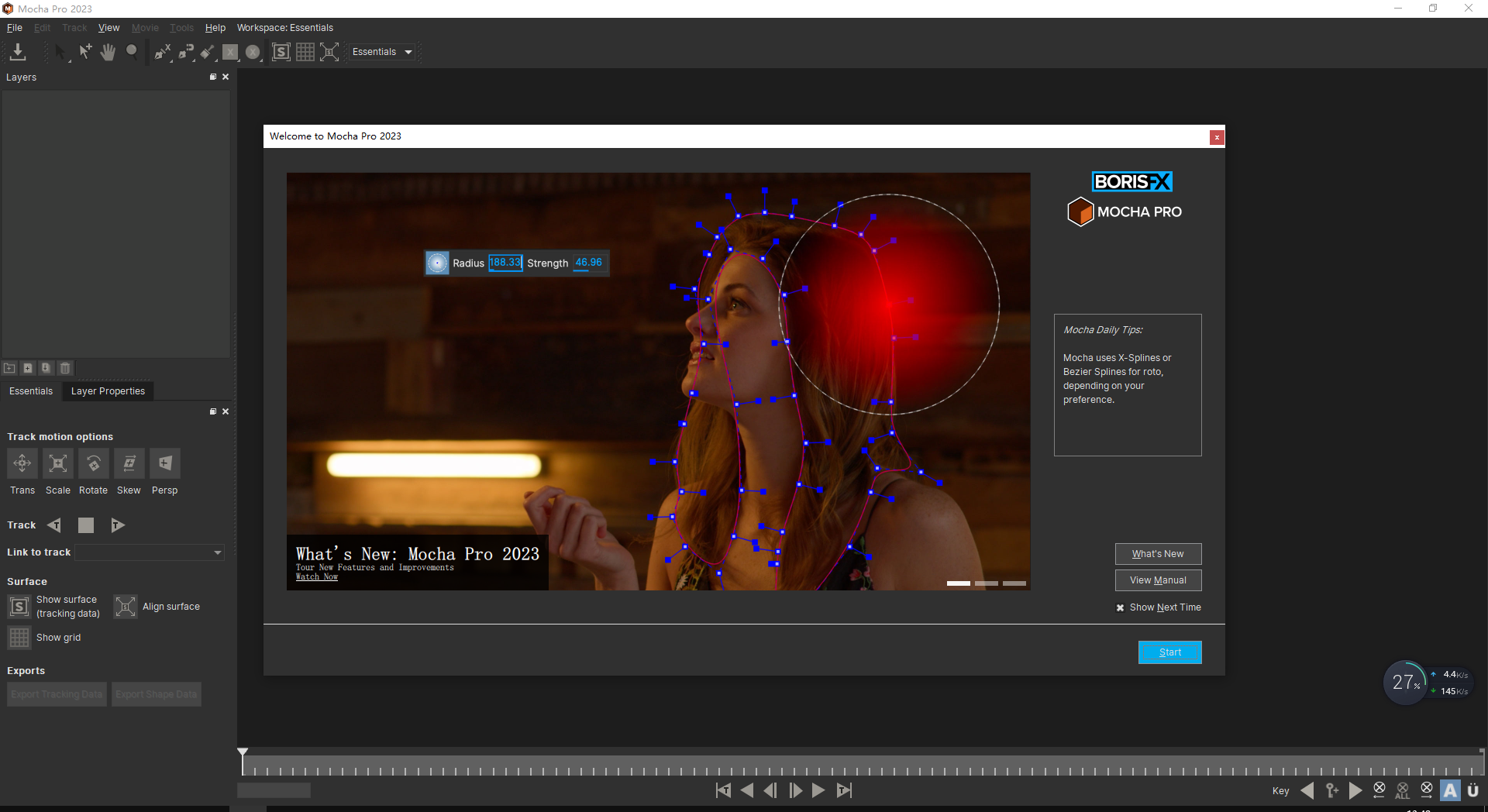Click the Watch Now link
This screenshot has width=1488, height=812.
click(x=316, y=576)
